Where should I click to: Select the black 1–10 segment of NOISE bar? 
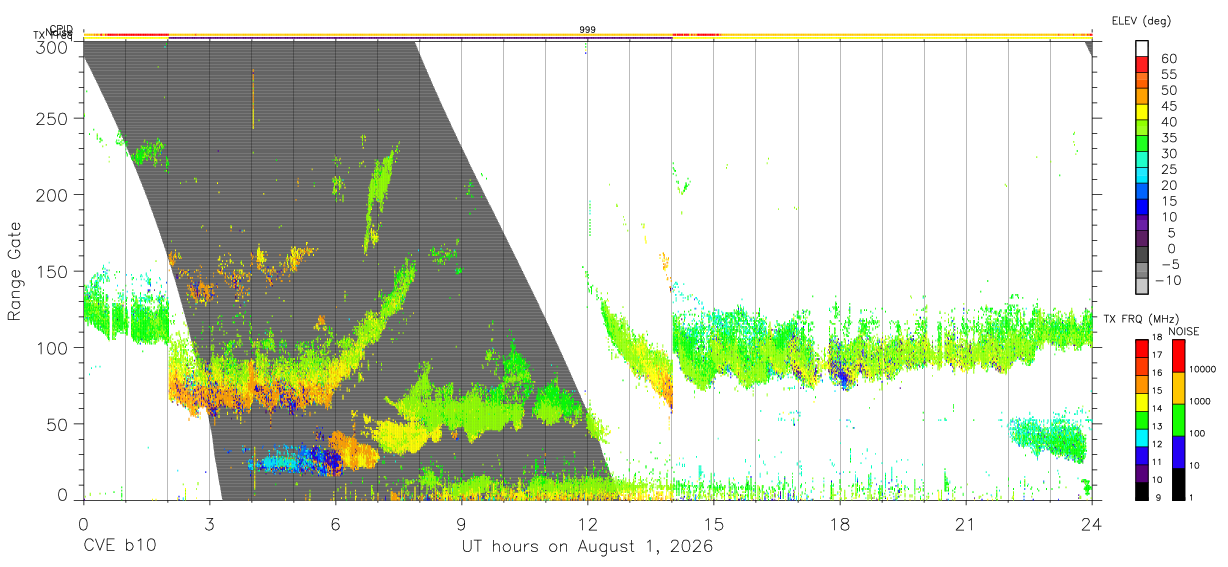click(1178, 483)
